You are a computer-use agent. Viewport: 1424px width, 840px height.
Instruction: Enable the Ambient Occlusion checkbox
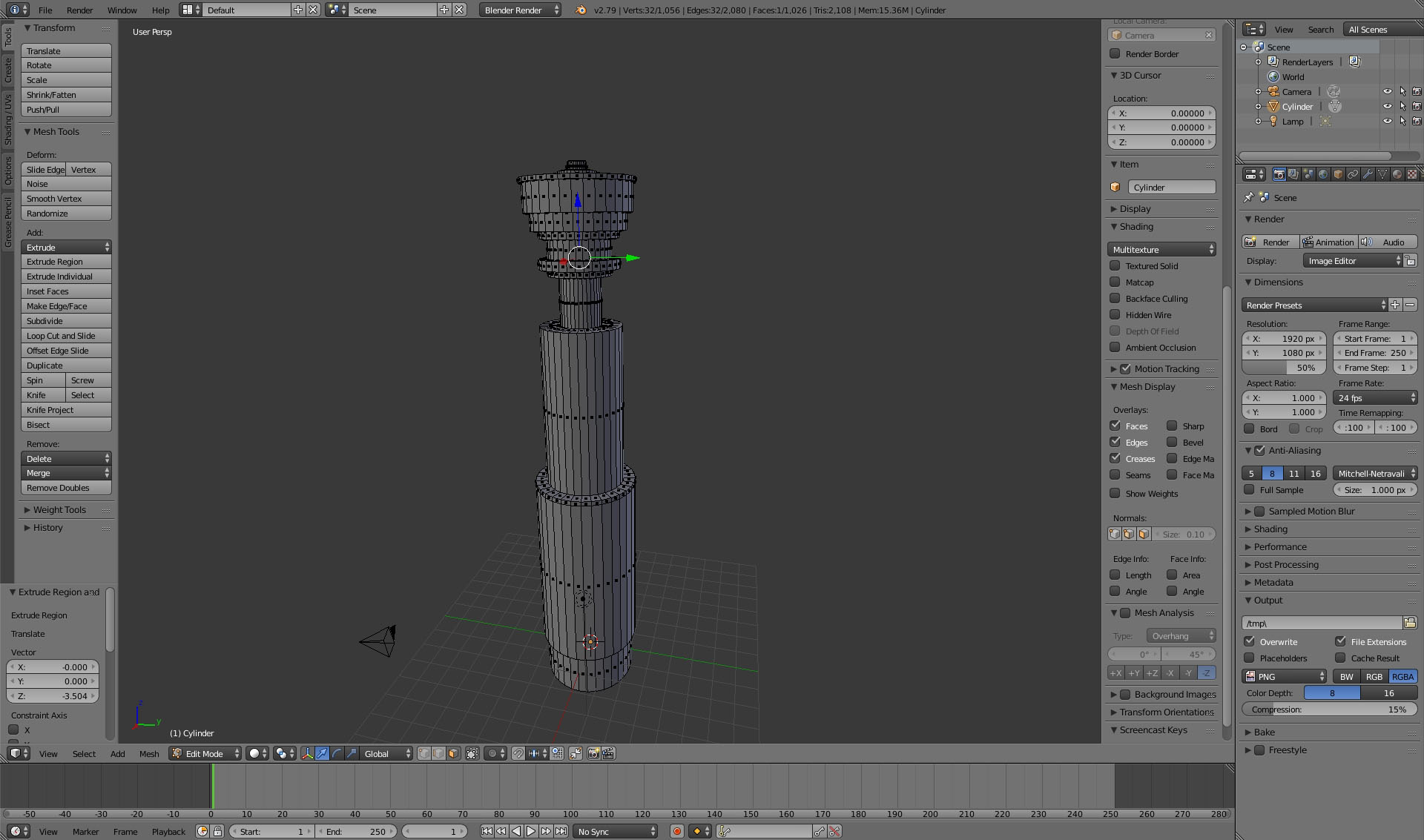click(1115, 347)
